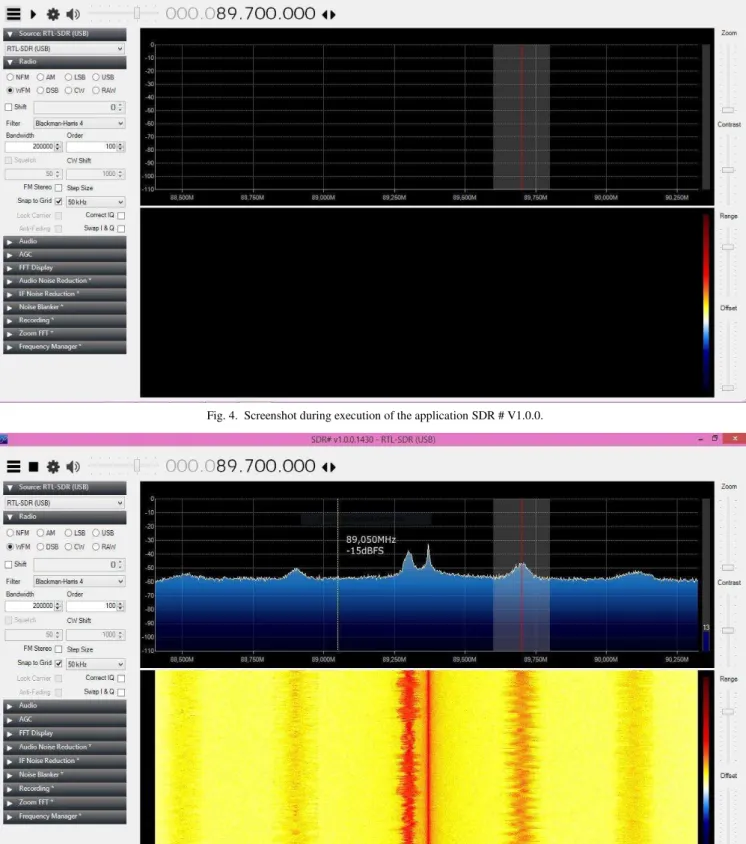Open the gear configuration icon in the upper window
Screen dimensions: 746x844
53,14
